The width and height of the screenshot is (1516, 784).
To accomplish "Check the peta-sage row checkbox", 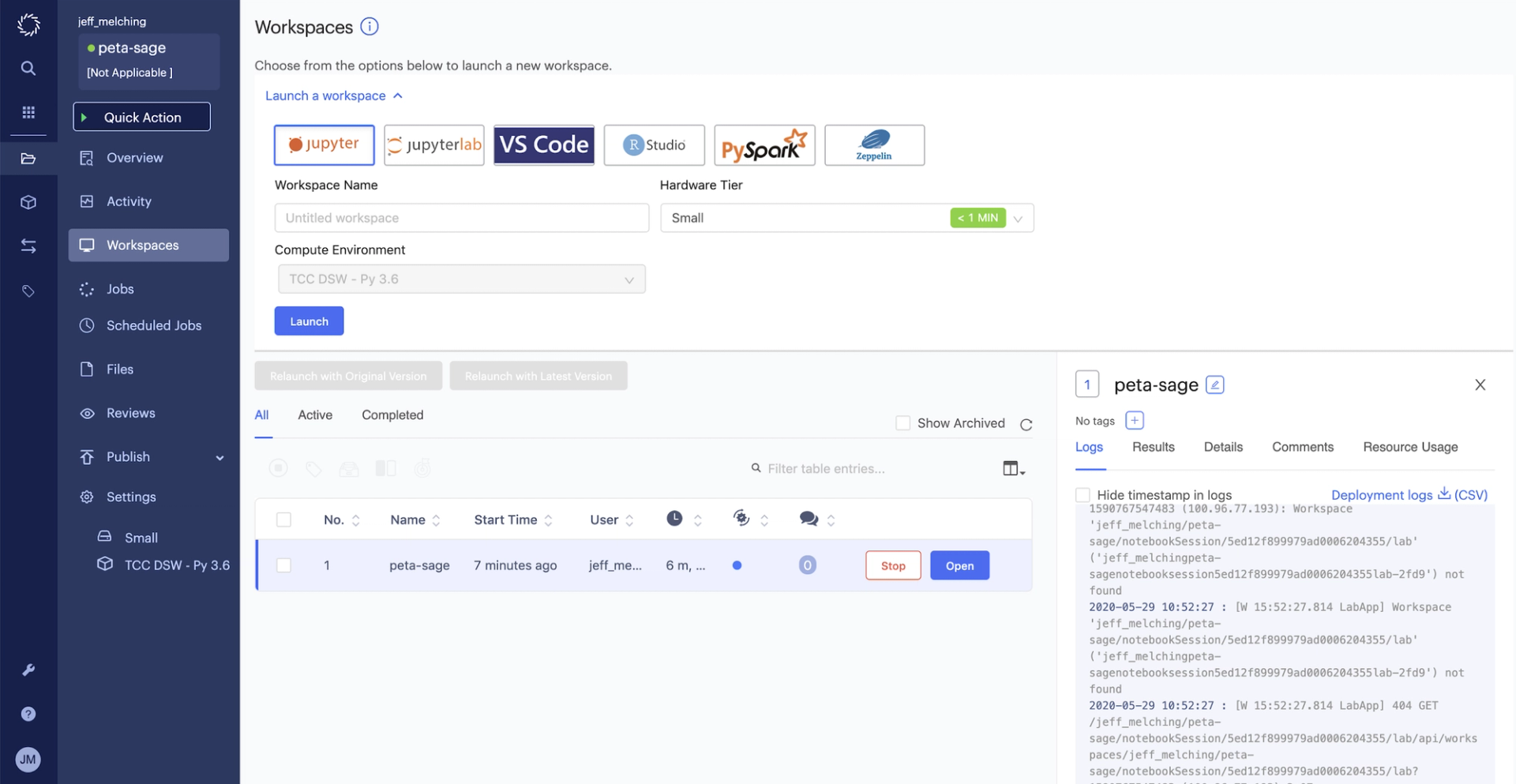I will (283, 565).
